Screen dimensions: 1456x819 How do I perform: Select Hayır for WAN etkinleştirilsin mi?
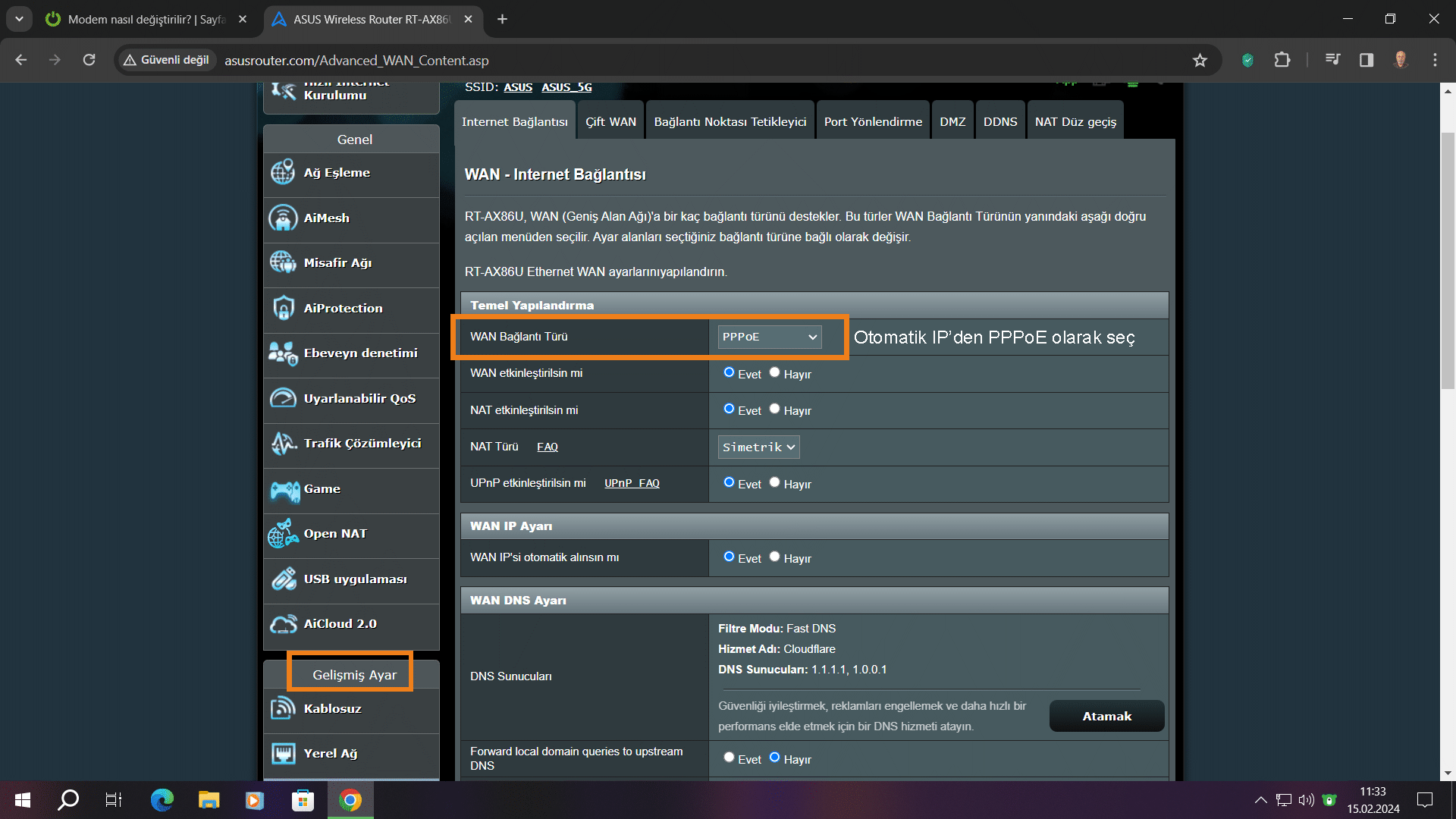coord(774,372)
